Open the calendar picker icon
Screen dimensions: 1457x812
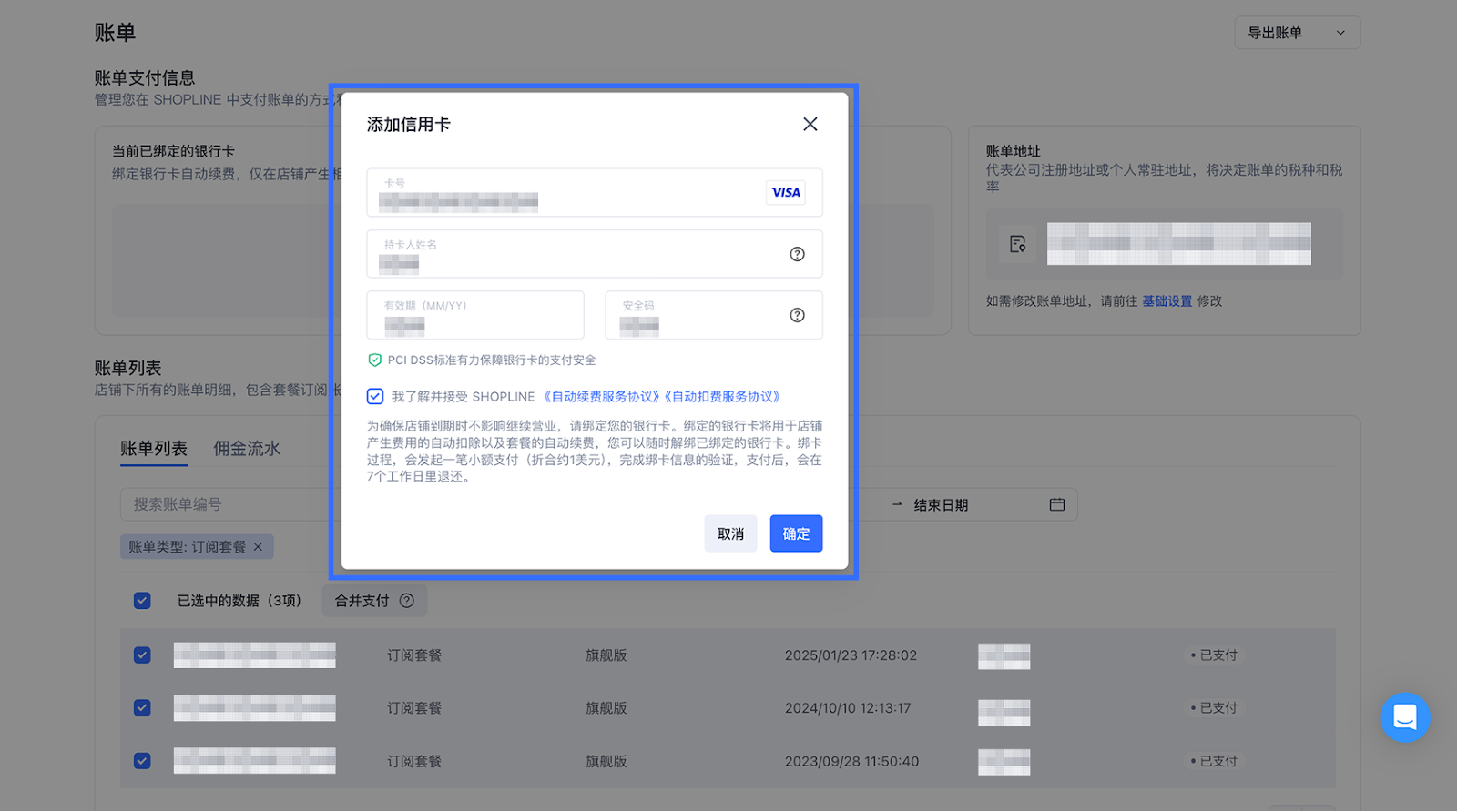[x=1057, y=504]
